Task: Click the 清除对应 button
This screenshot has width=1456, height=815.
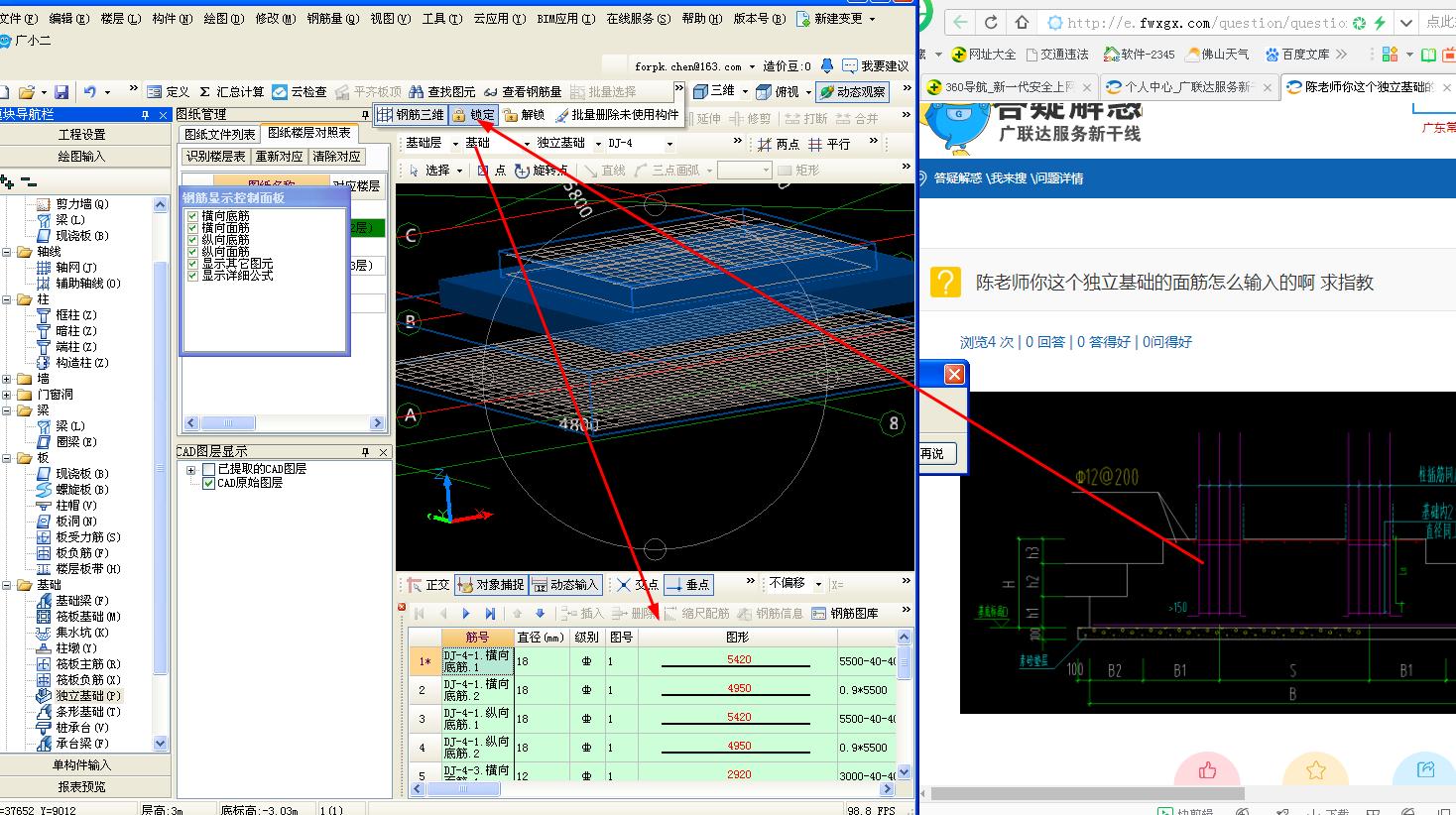Action: pos(337,157)
